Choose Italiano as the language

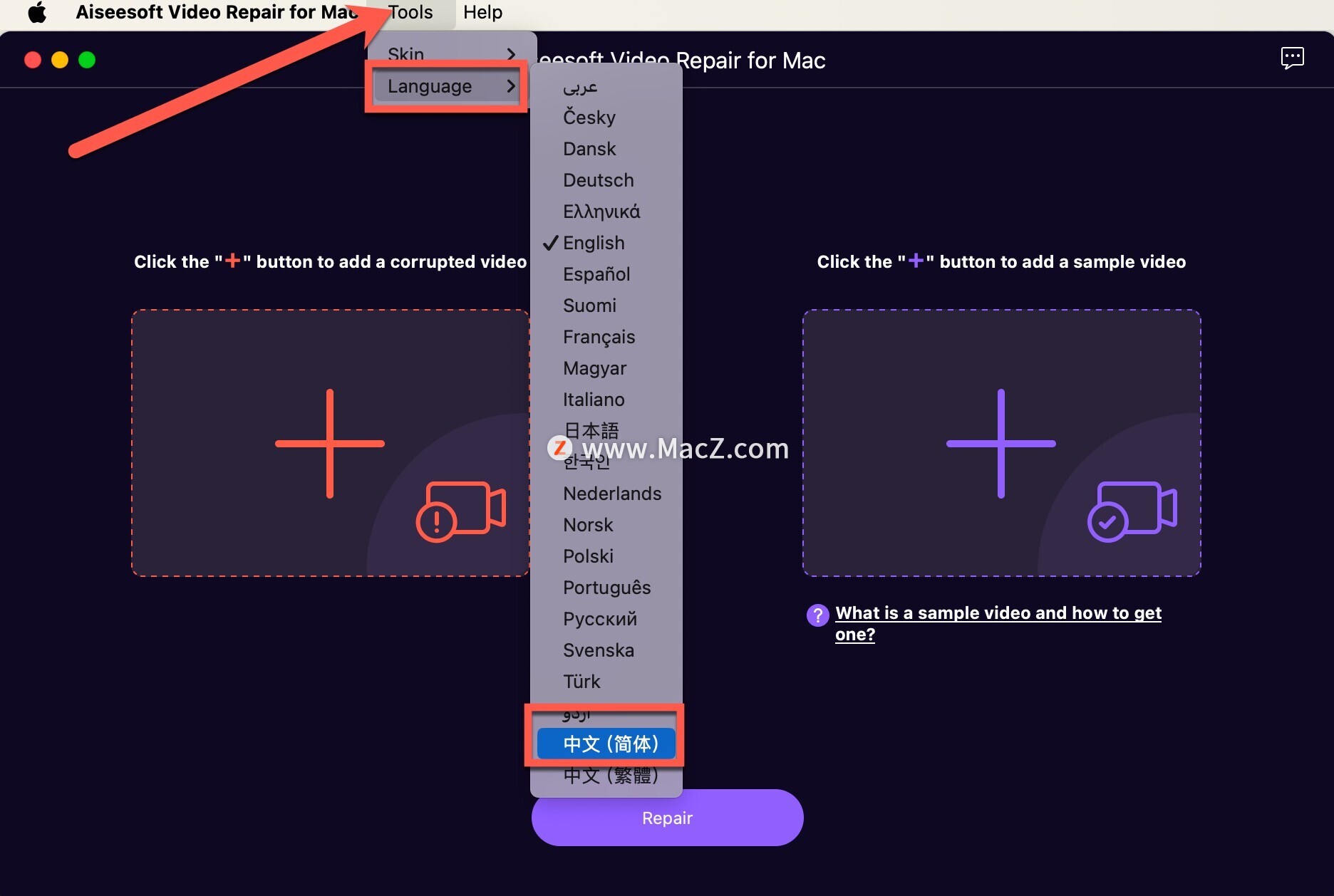pos(606,400)
